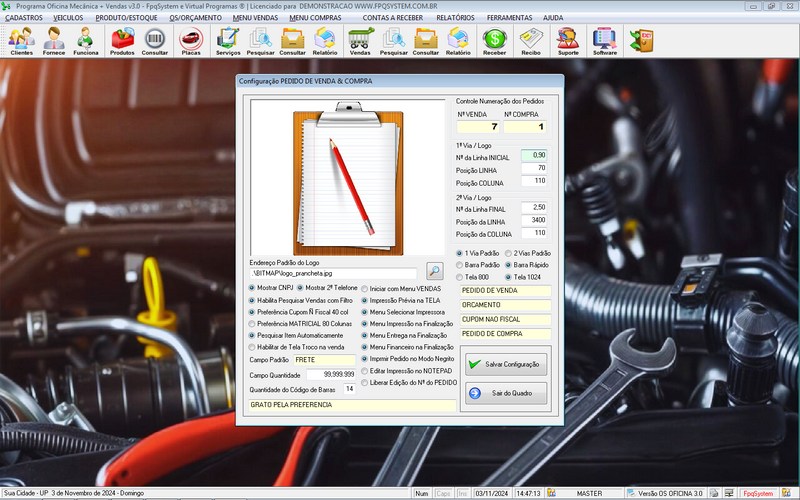Open the Clientes toolbar icon

pos(21,40)
